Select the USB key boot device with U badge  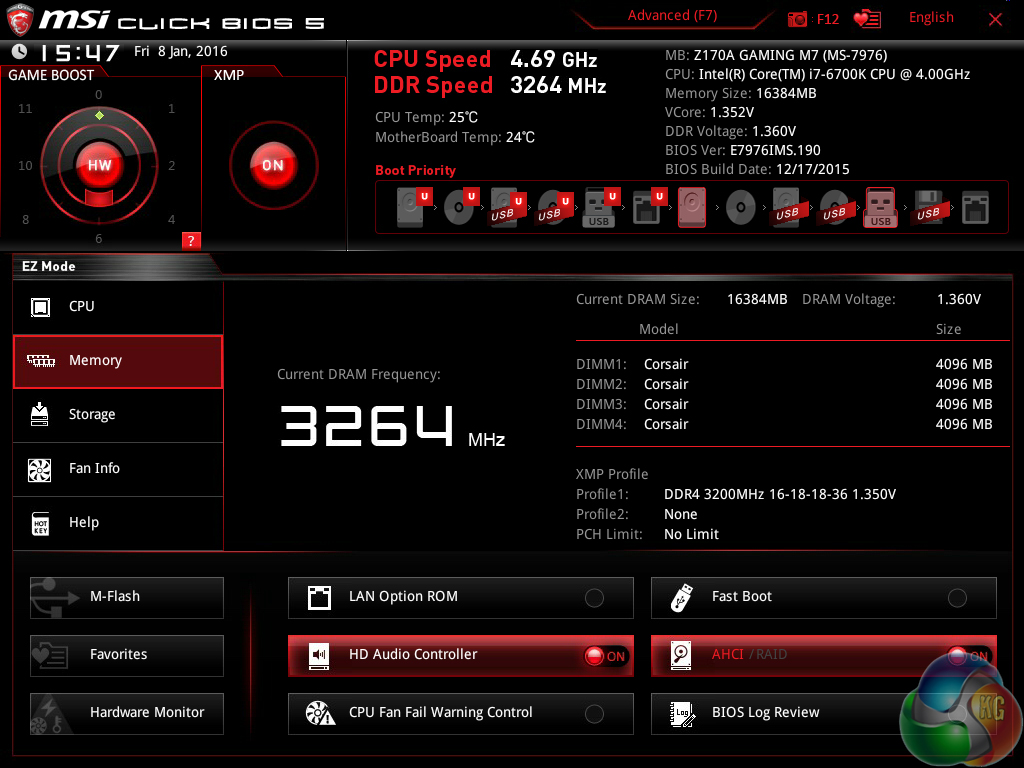coord(600,207)
